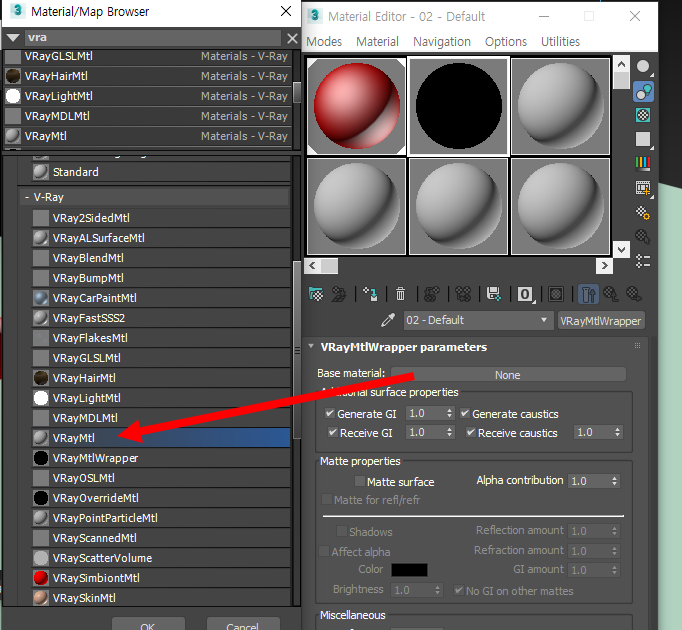Pick material from object with eyedropper

[388, 320]
